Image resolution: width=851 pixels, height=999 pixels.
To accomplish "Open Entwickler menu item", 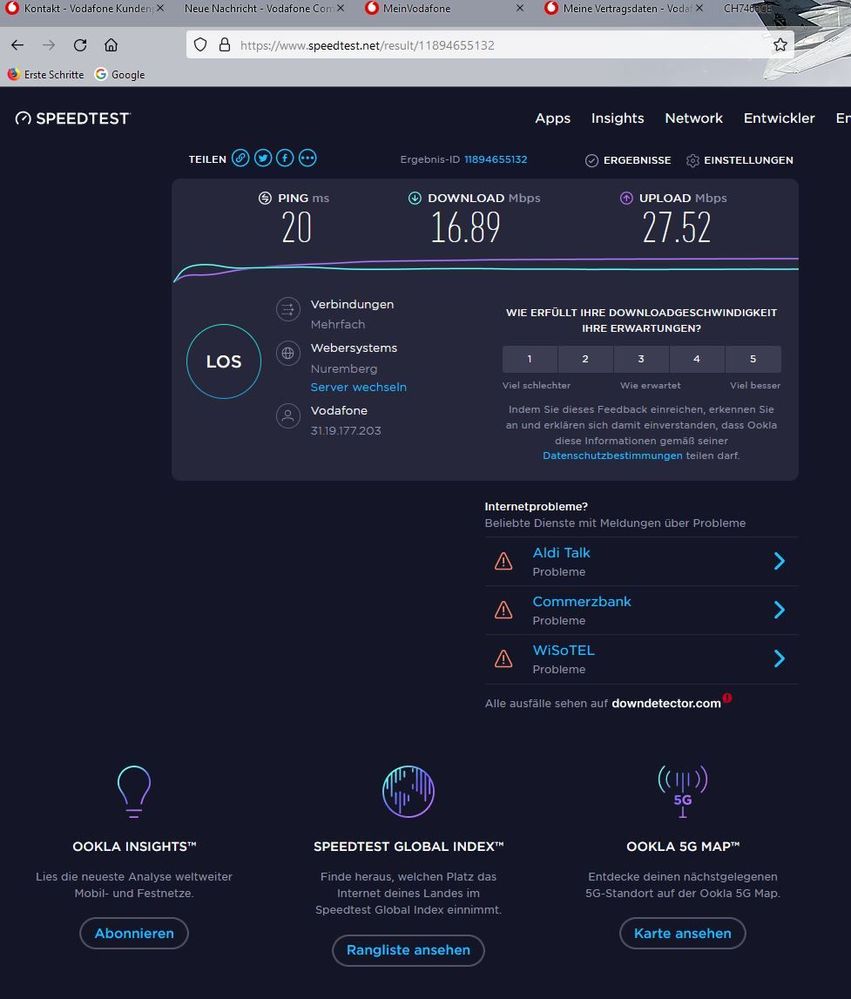I will 779,119.
